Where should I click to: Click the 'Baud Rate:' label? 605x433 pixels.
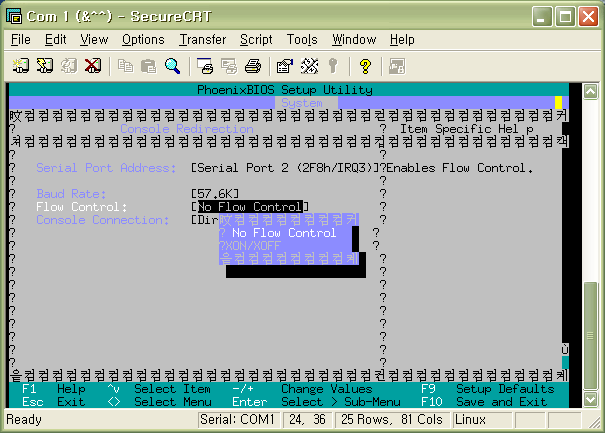tap(71, 194)
